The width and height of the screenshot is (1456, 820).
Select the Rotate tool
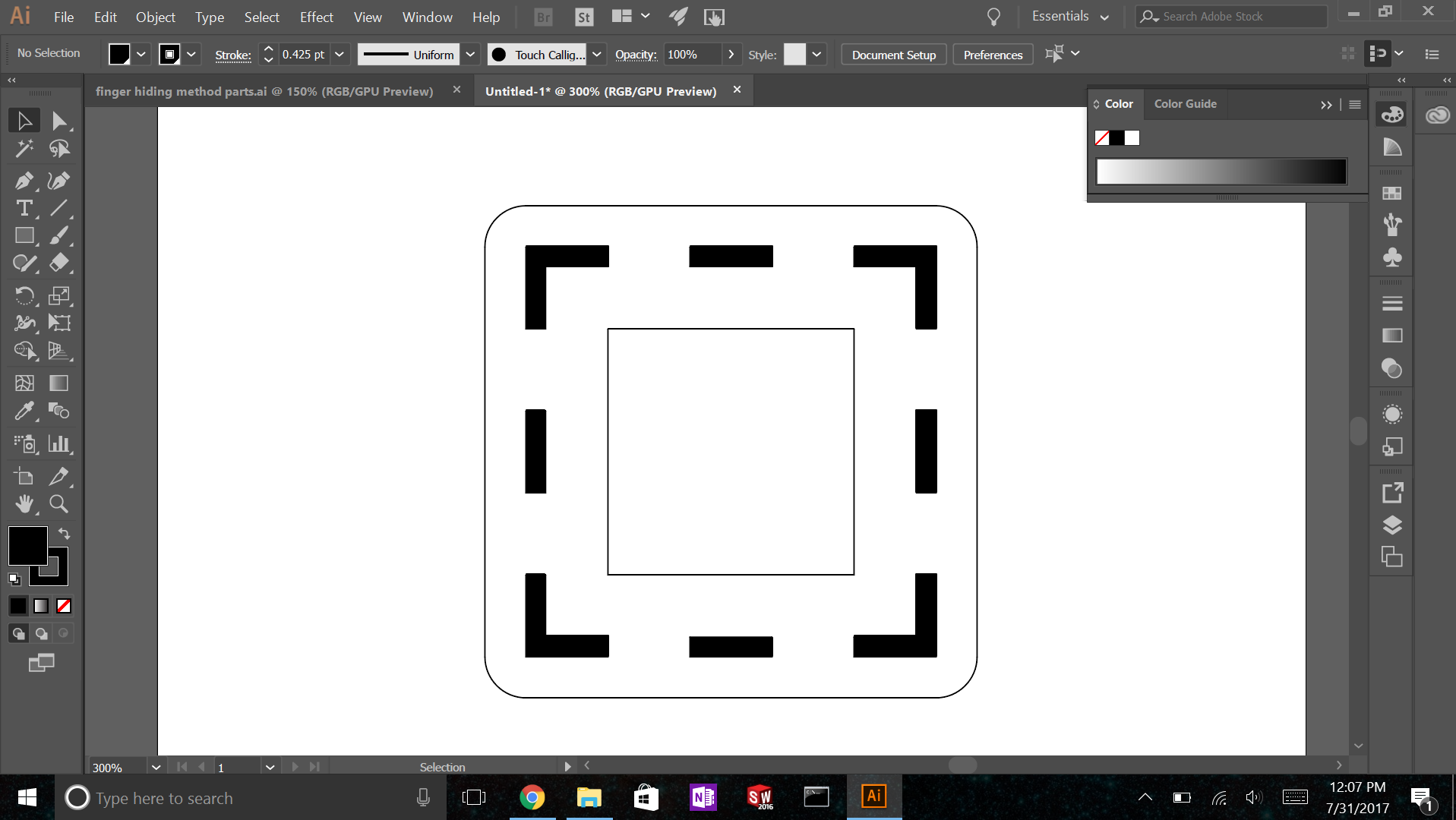24,295
